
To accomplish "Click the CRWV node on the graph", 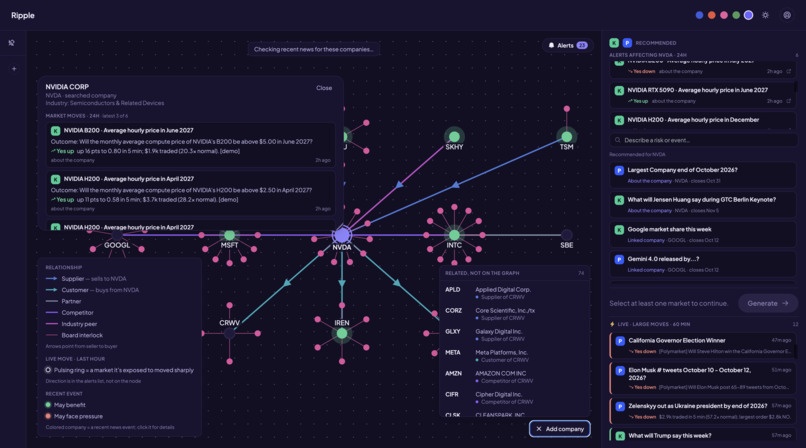I will (x=229, y=334).
